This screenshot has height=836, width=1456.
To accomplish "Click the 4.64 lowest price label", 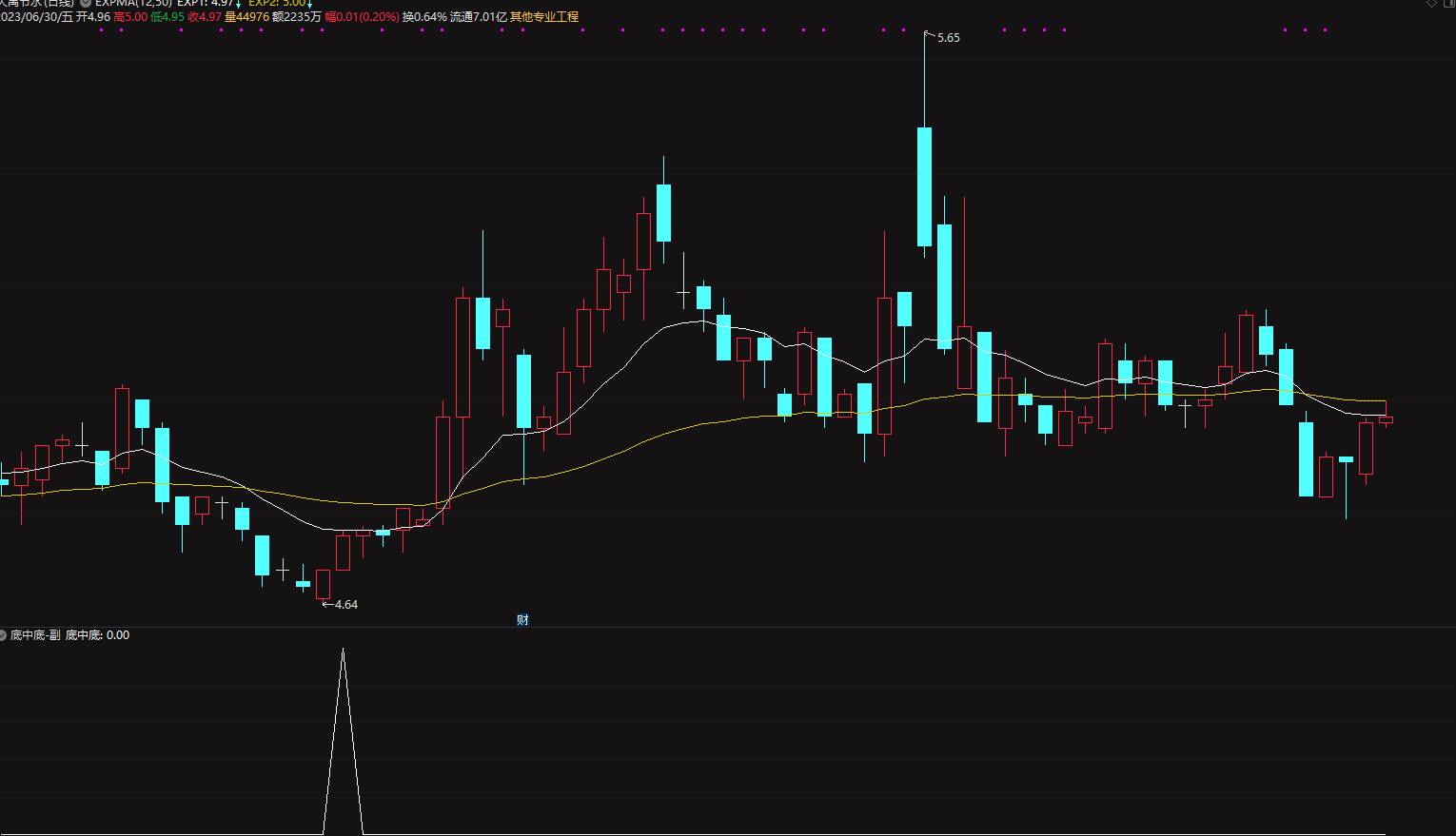I will [346, 605].
